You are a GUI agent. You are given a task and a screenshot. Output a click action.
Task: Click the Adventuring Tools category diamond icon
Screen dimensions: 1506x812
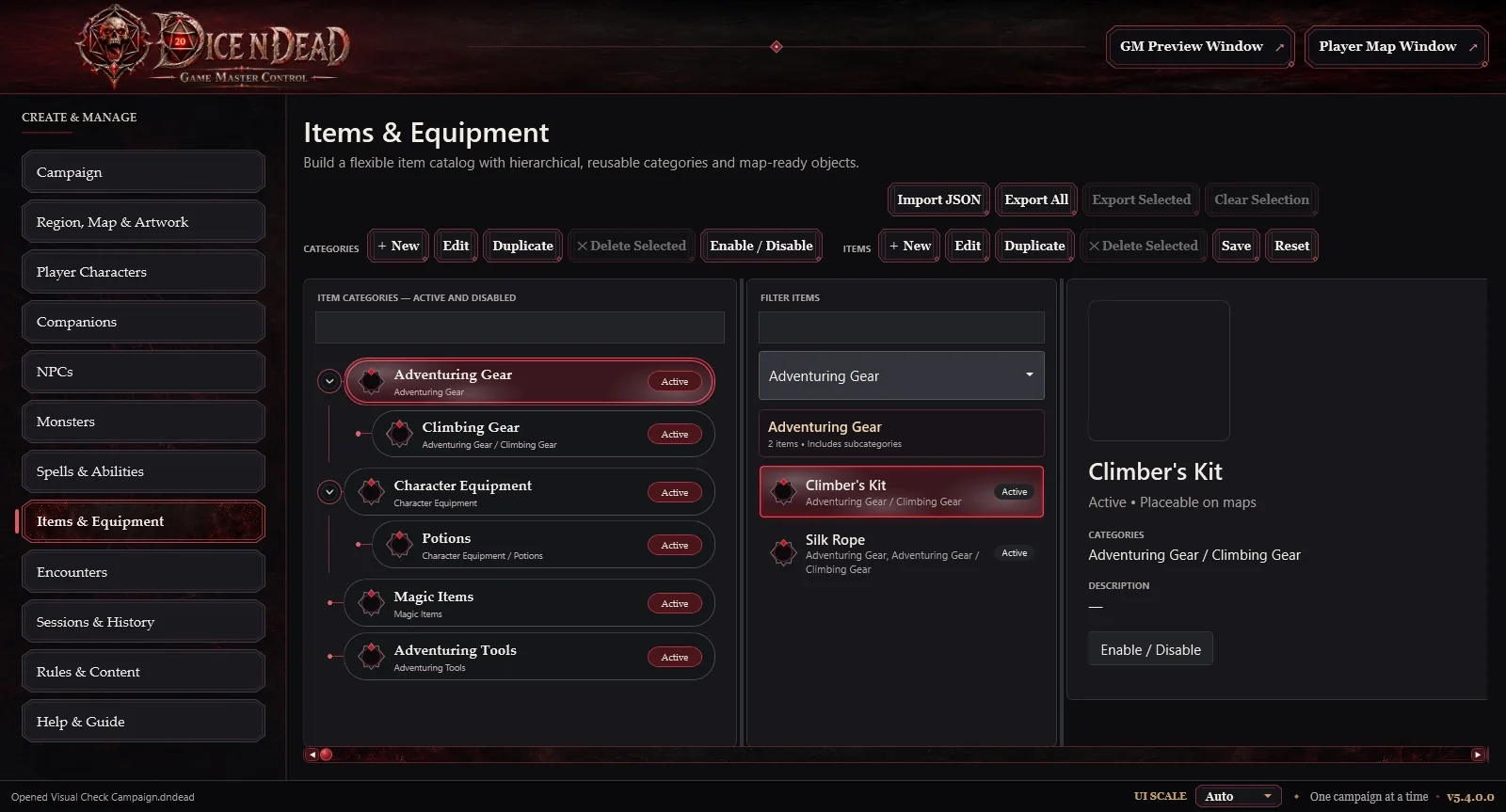372,657
